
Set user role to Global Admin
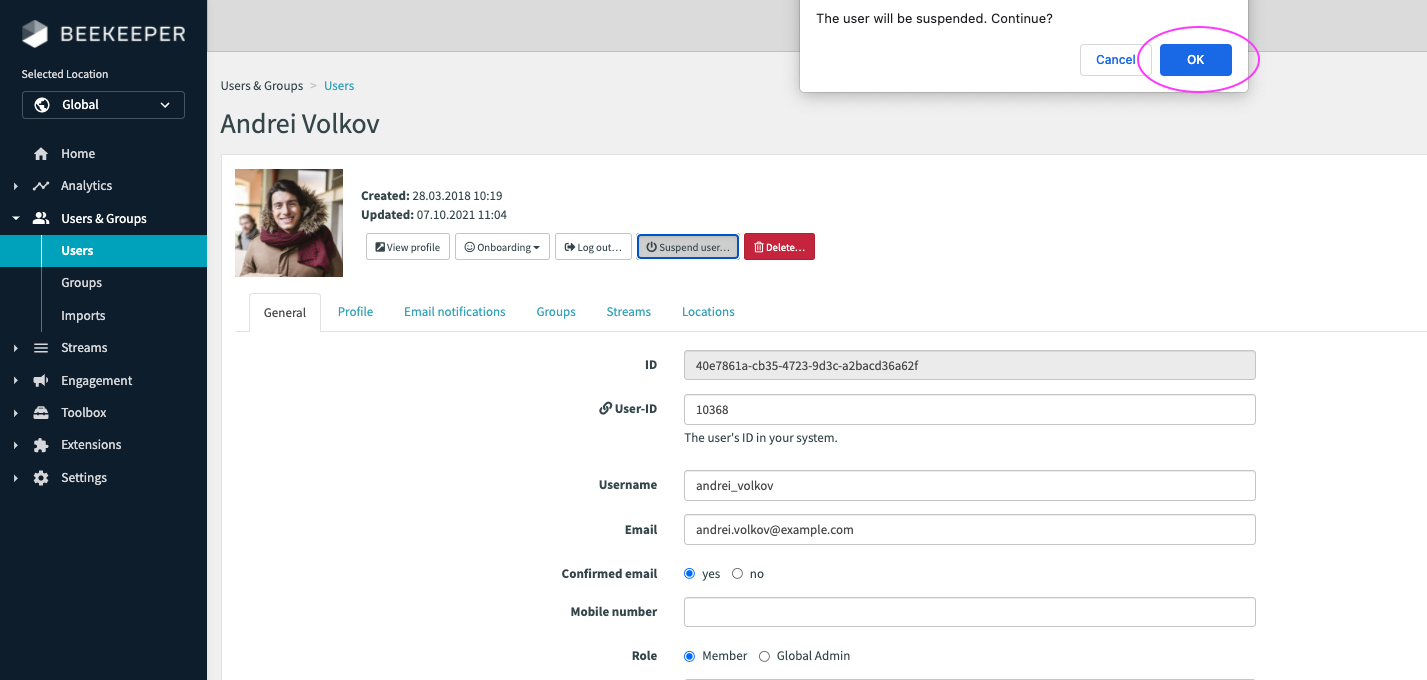coord(764,655)
